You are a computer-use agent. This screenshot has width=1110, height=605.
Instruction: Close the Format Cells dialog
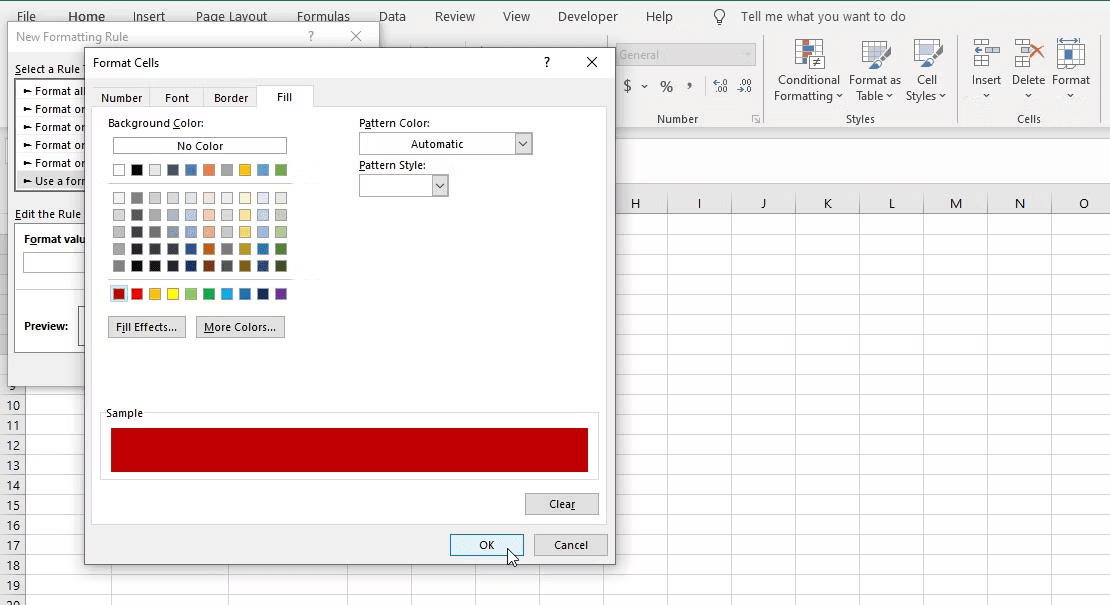tap(592, 62)
